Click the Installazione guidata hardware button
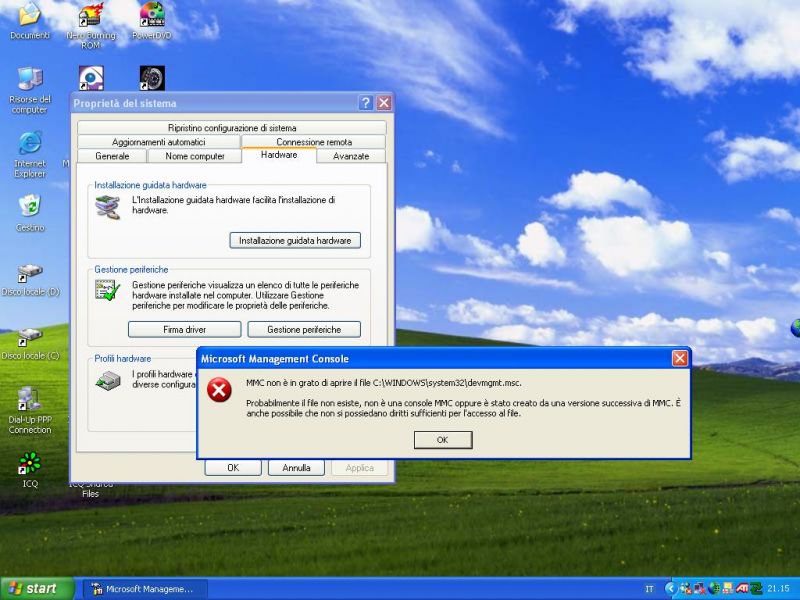 [295, 240]
